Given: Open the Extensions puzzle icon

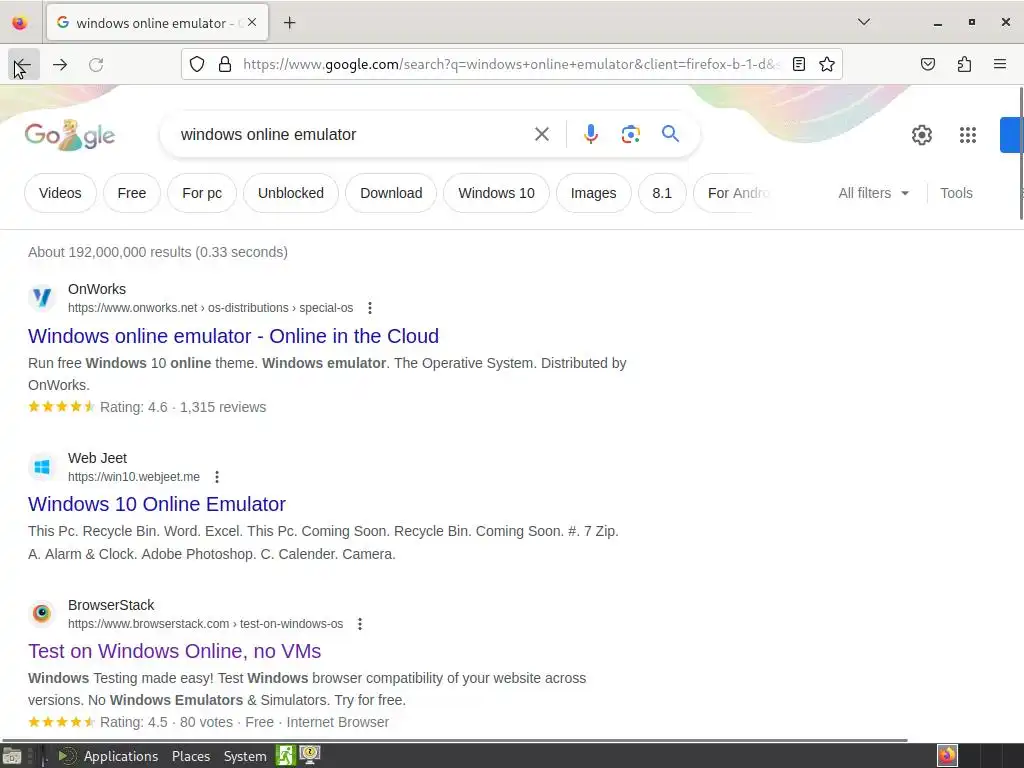Looking at the screenshot, I should coord(964,64).
